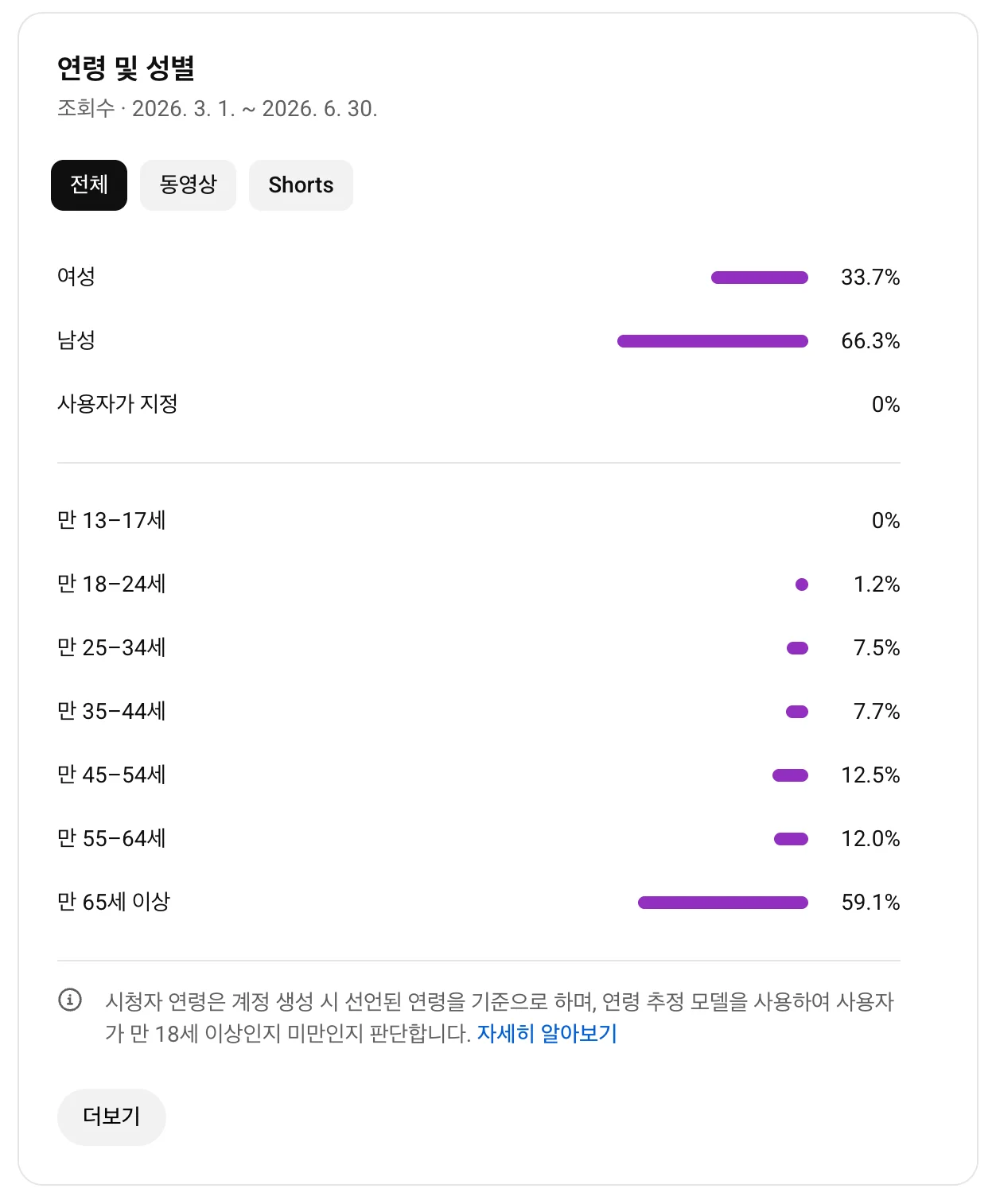
Task: Select the 만 25–34세 row label
Action: click(111, 648)
